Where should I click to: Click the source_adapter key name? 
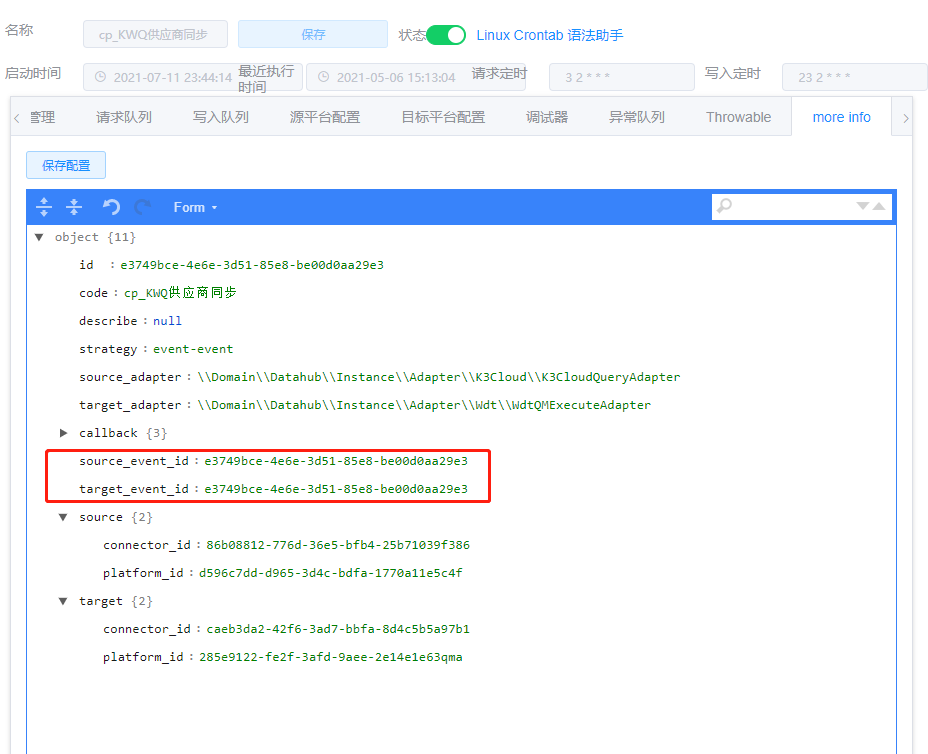point(130,377)
